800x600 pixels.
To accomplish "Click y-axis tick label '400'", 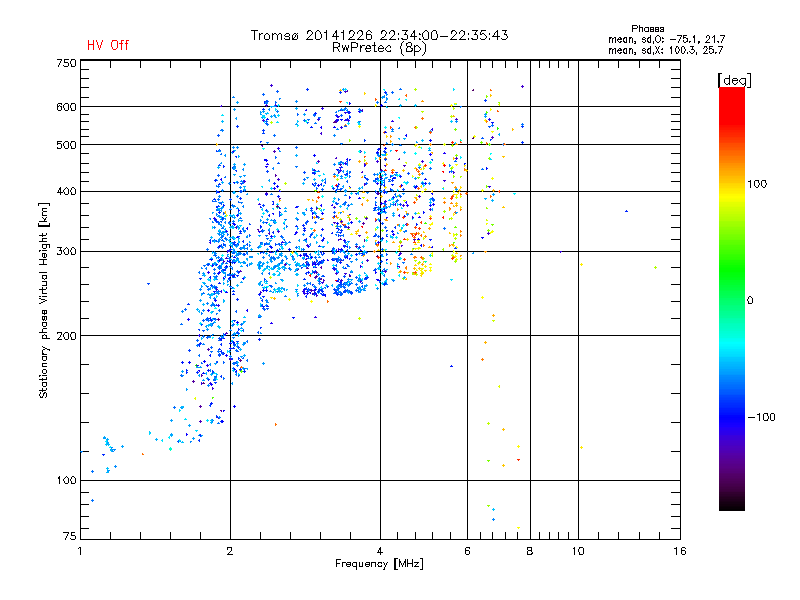I will (66, 192).
